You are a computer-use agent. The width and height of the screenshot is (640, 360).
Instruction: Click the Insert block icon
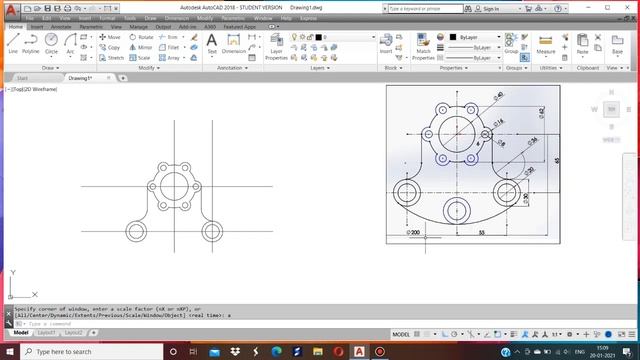point(386,43)
